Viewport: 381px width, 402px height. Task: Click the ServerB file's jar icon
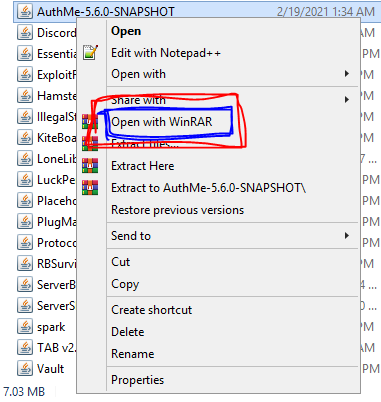tap(25, 285)
